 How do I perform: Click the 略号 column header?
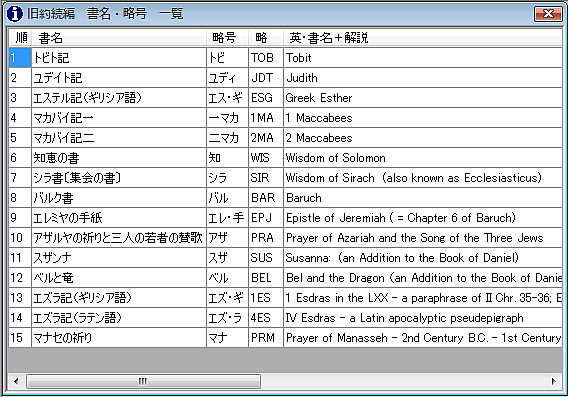pos(227,37)
